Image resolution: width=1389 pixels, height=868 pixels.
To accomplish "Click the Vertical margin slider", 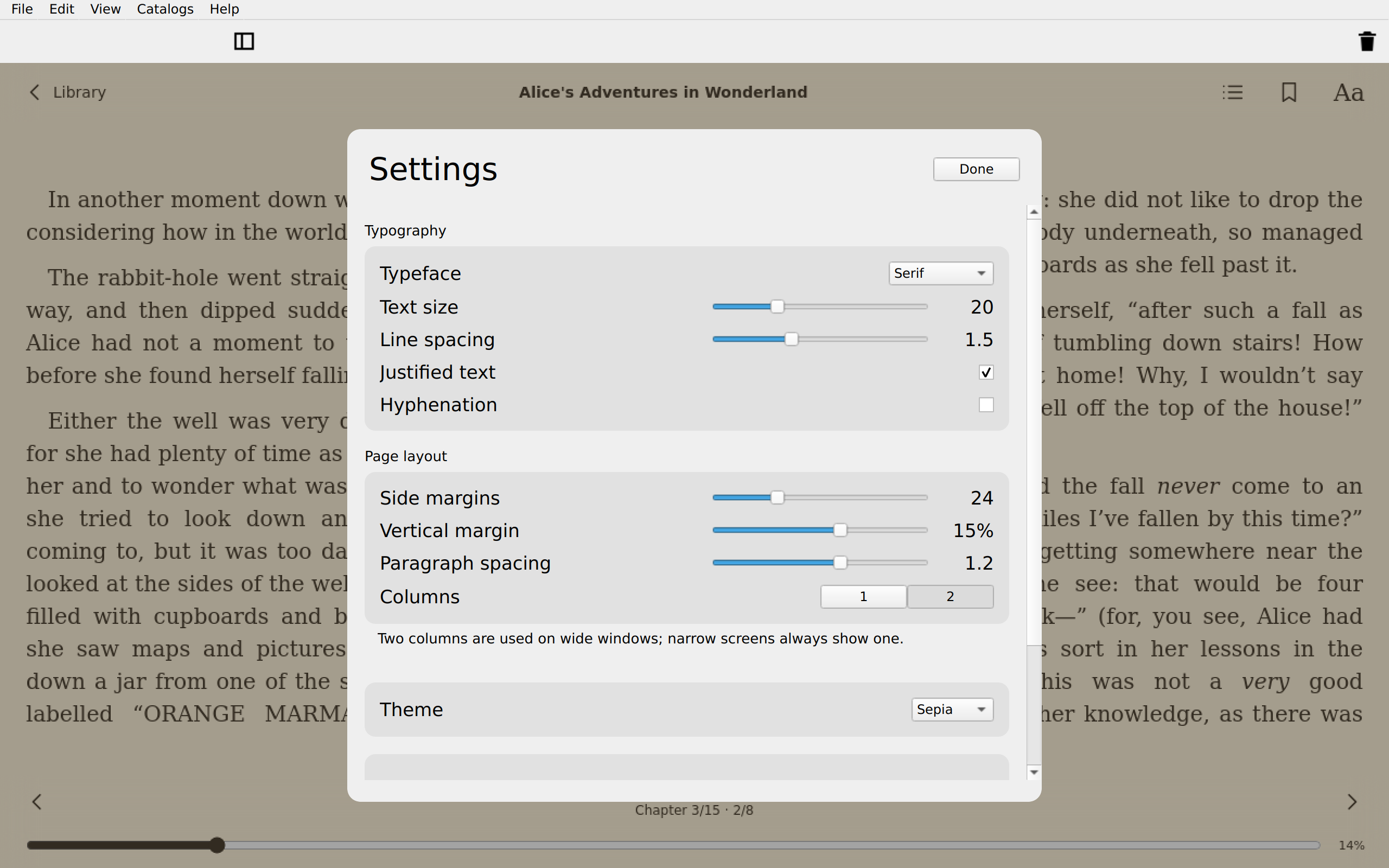I will coord(820,531).
